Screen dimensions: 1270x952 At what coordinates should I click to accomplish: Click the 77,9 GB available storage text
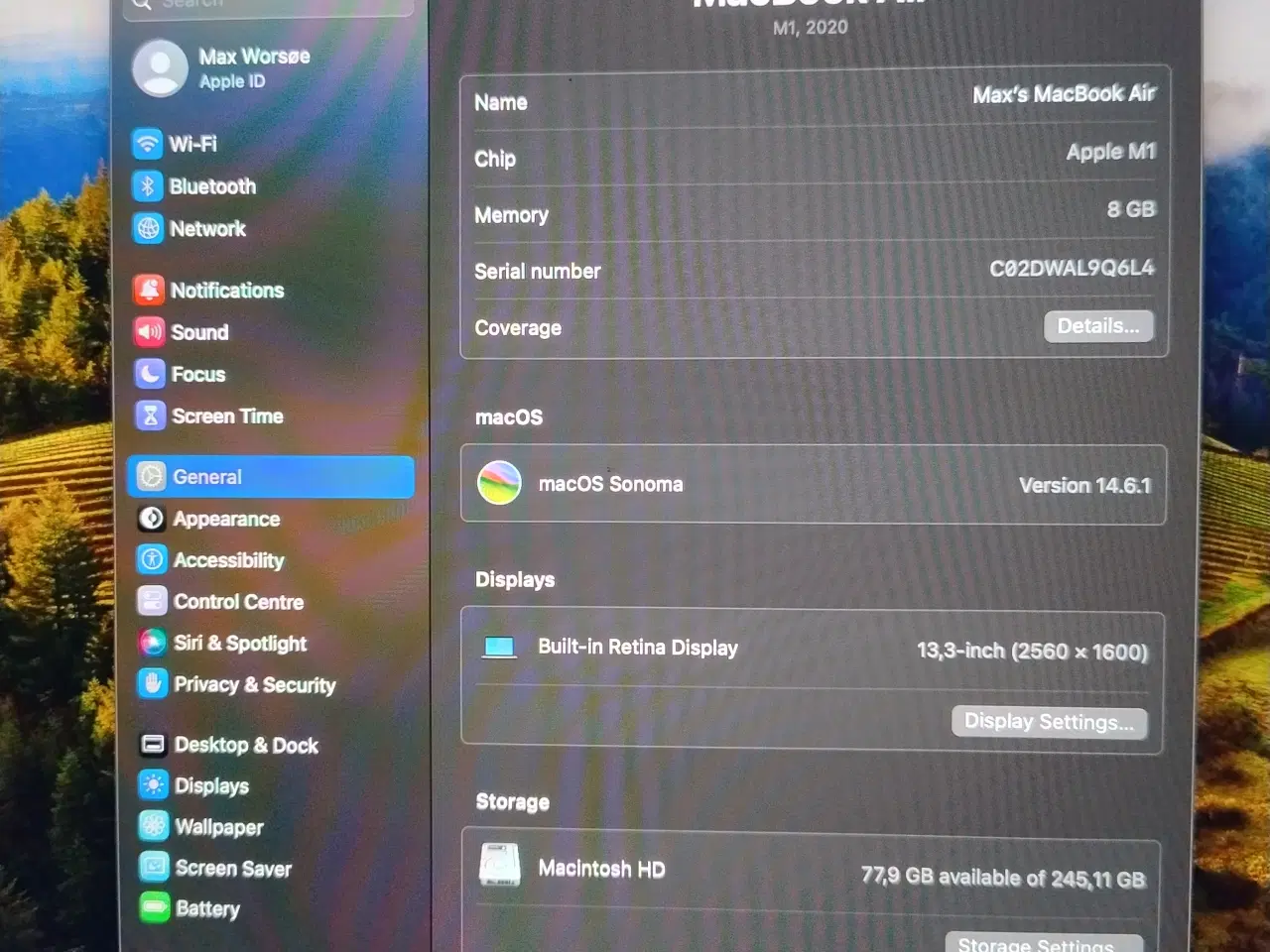click(1002, 878)
